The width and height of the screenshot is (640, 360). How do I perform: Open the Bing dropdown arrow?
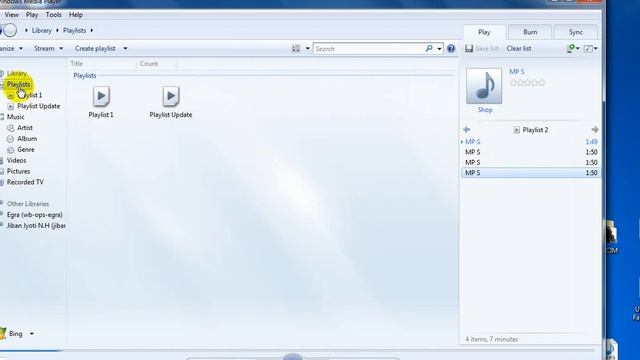tap(31, 334)
